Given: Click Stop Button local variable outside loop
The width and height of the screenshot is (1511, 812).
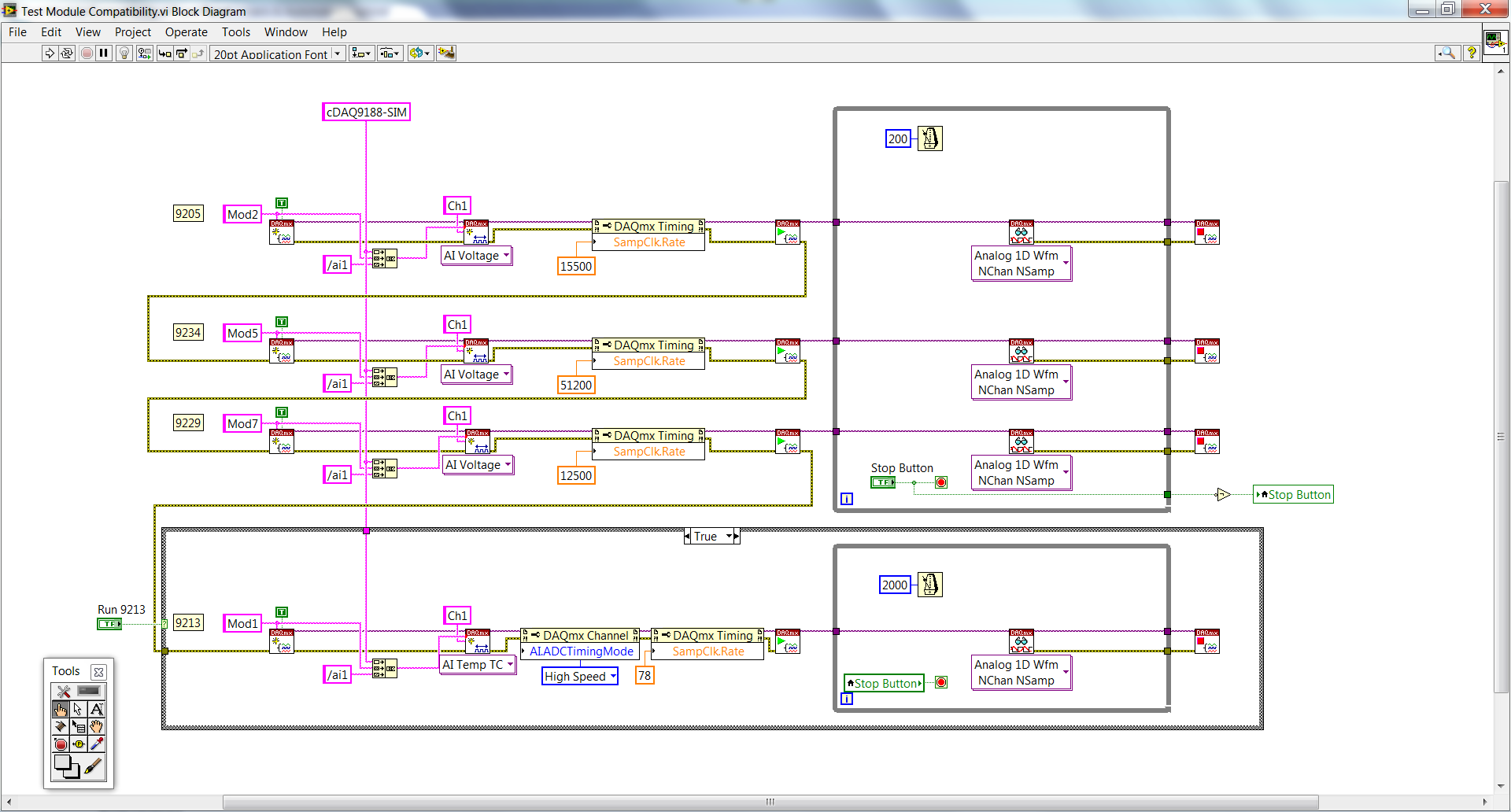Looking at the screenshot, I should pos(1293,494).
